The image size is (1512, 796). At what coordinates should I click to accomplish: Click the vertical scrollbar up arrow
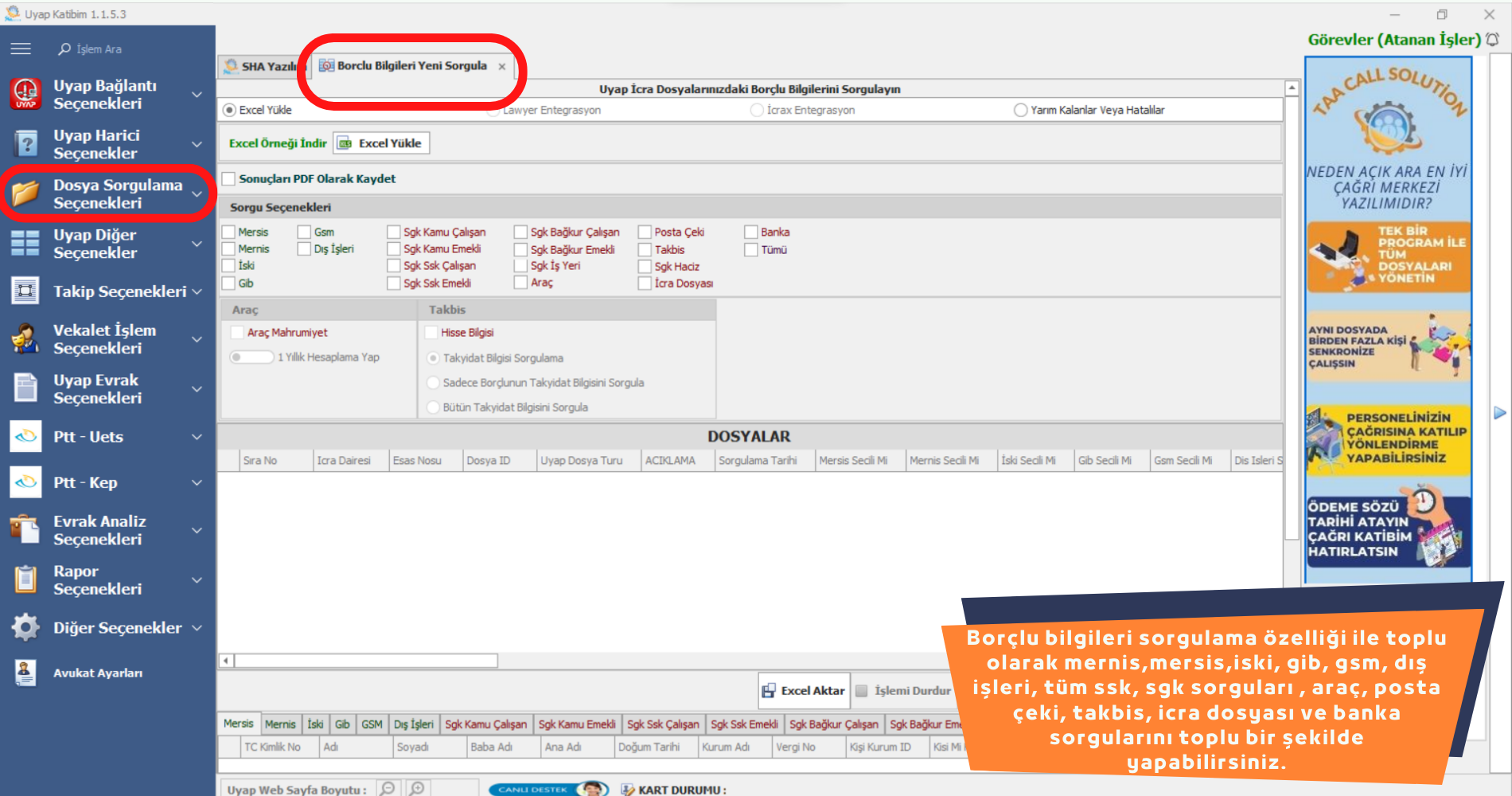click(x=1292, y=89)
